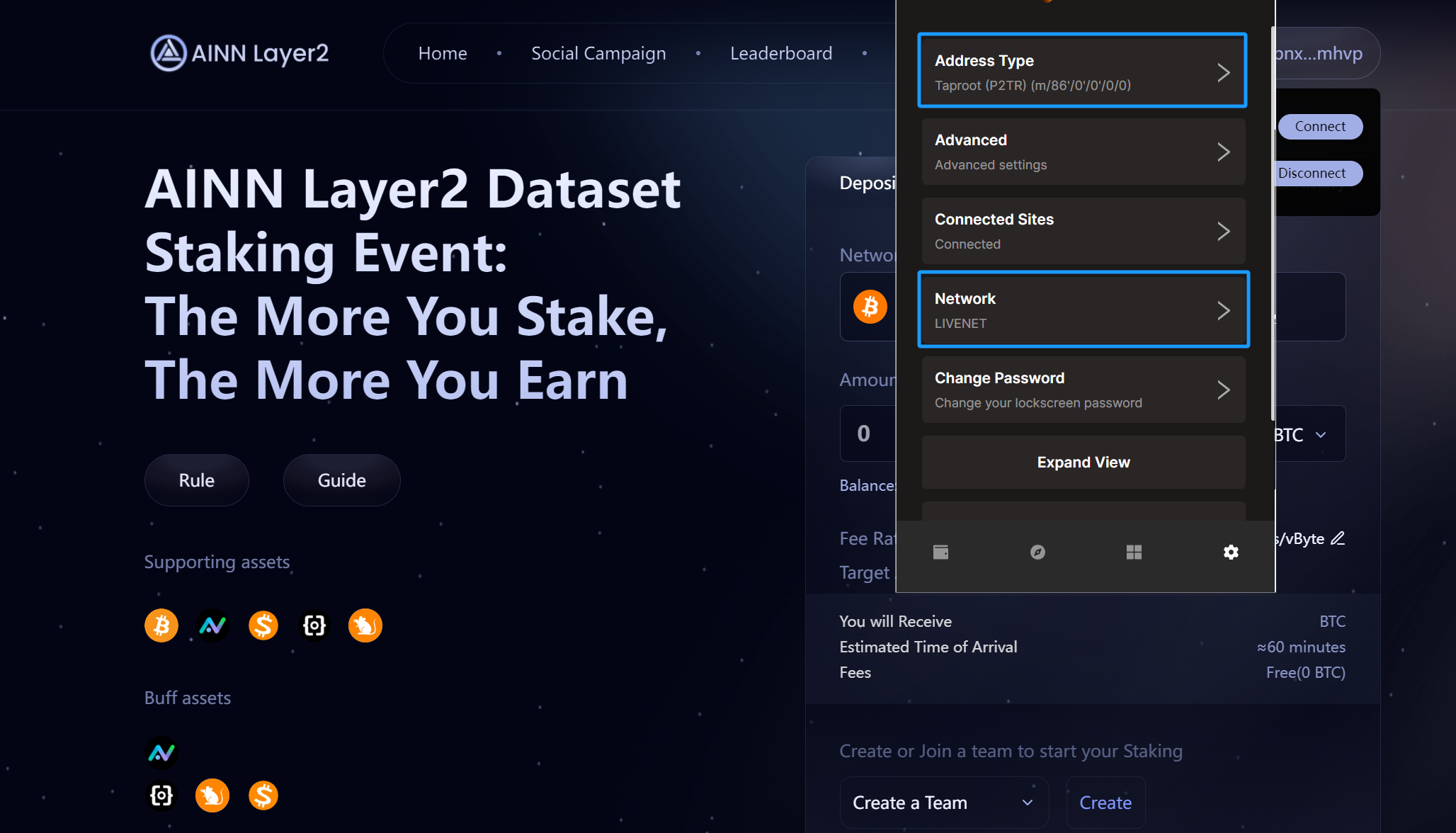Click the Disconnect button

pyautogui.click(x=1319, y=173)
